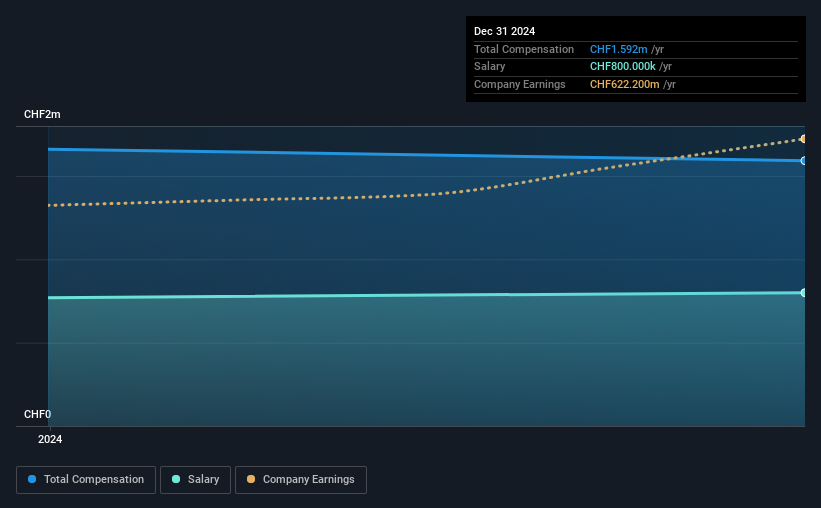Click the CHF2m y-axis label
The image size is (821, 508).
[x=42, y=114]
